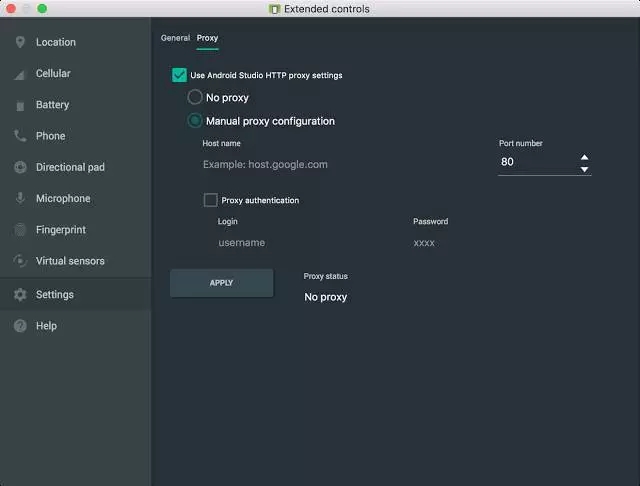
Task: Click the Battery icon in sidebar
Action: pos(20,105)
